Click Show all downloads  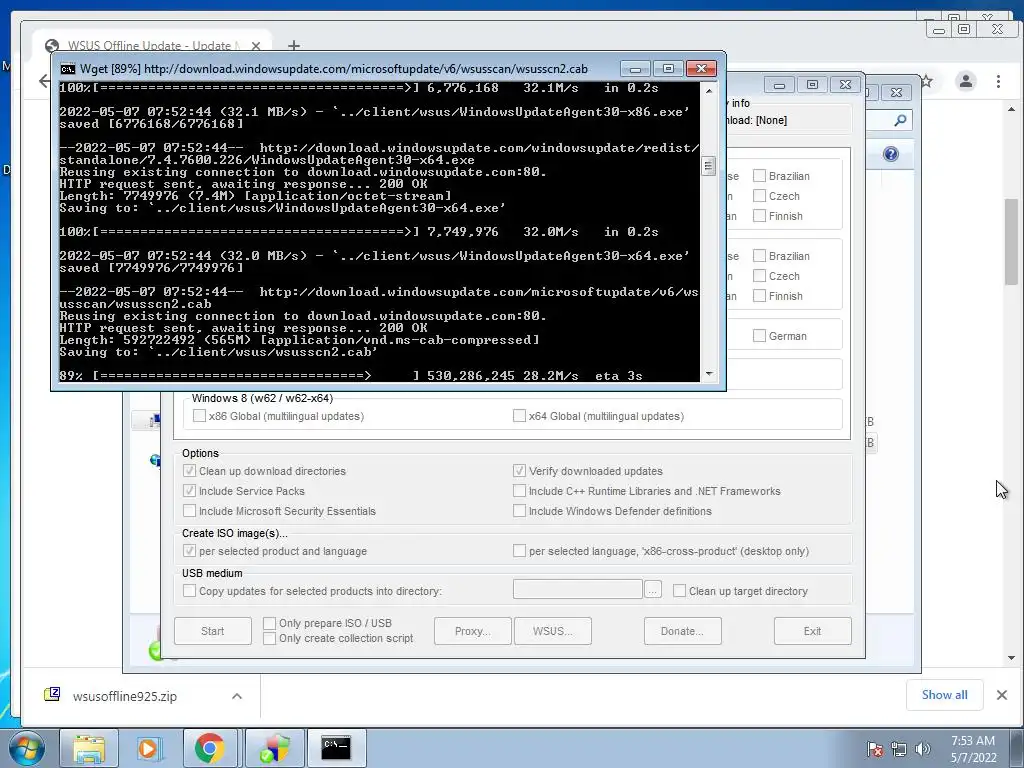click(x=944, y=695)
